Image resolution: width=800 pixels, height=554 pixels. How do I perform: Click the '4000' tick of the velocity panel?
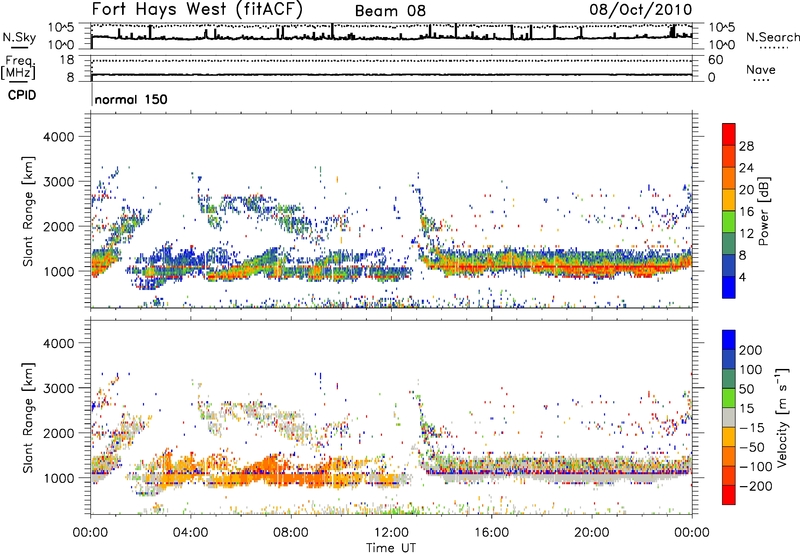59,343
